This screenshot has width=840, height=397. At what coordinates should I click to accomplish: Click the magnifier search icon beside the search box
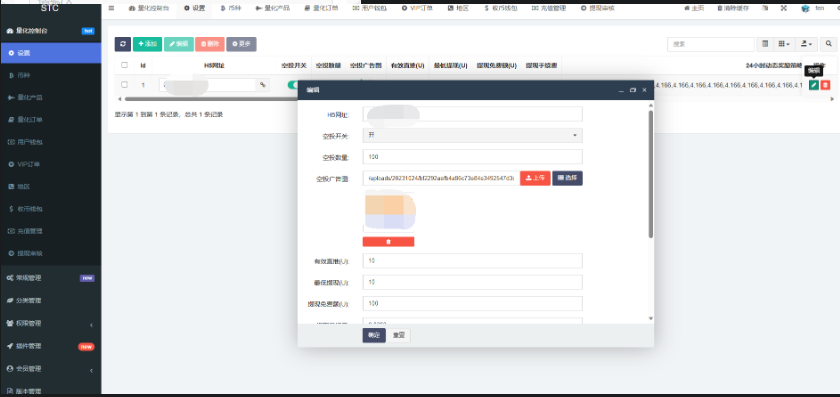pos(829,44)
